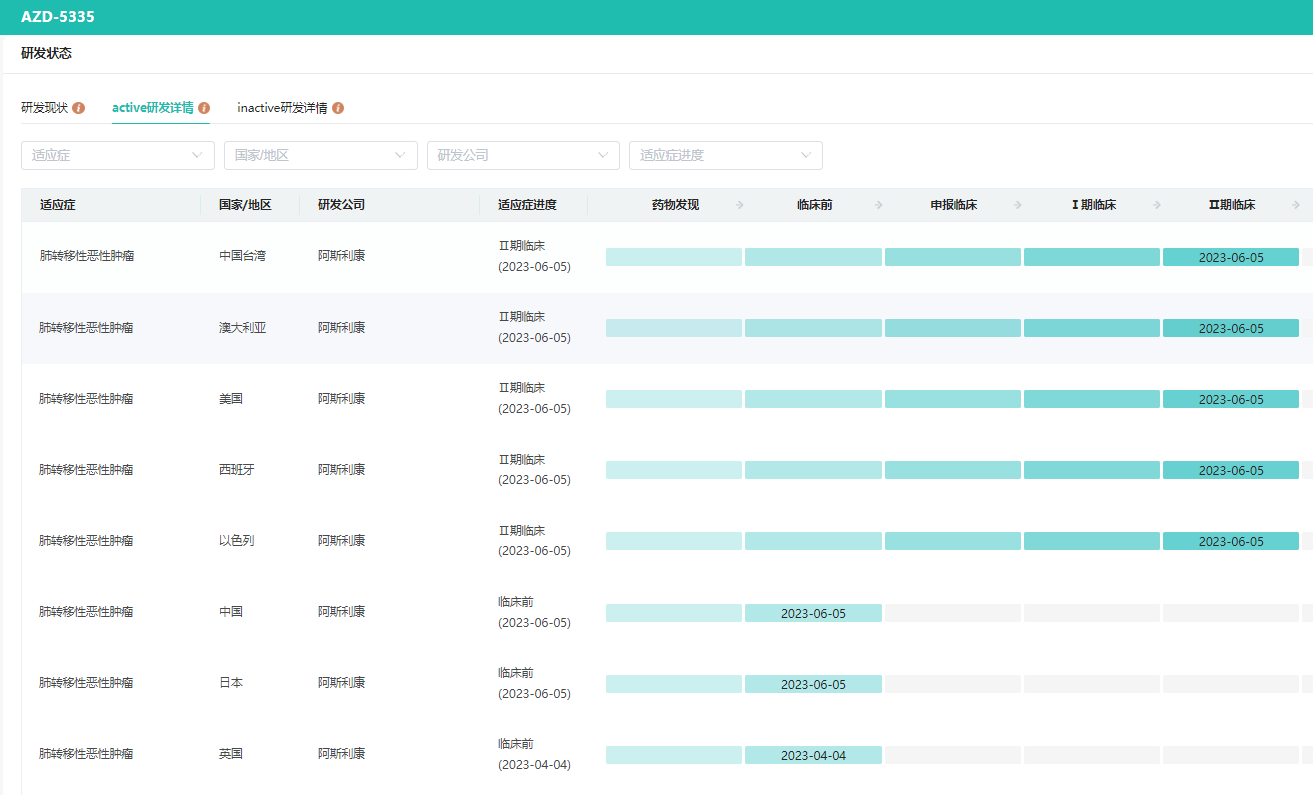
Task: Click arrow icon after 临床前 column header
Action: [x=879, y=205]
